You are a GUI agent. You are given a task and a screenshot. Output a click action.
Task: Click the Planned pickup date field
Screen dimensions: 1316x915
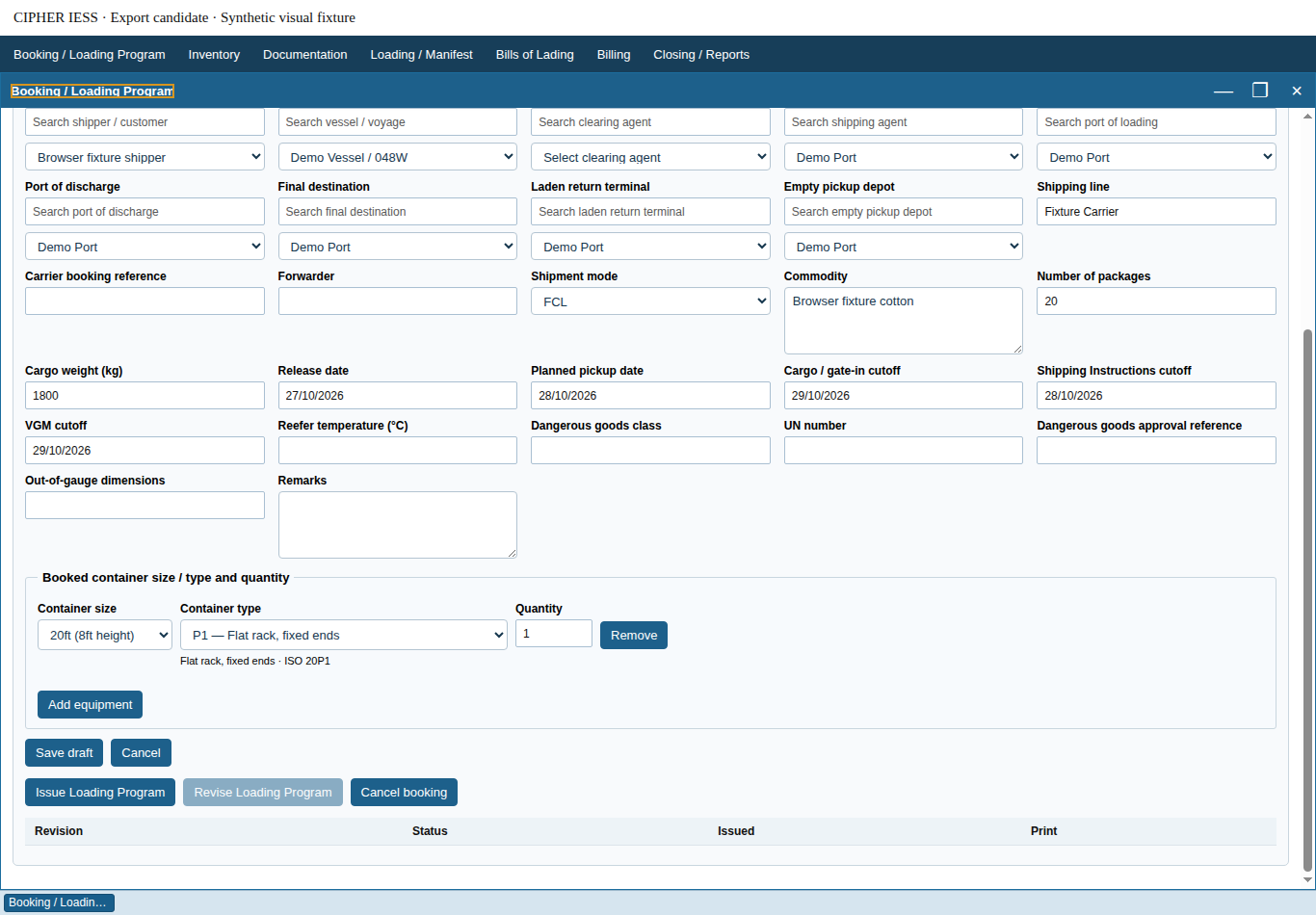pyautogui.click(x=650, y=396)
